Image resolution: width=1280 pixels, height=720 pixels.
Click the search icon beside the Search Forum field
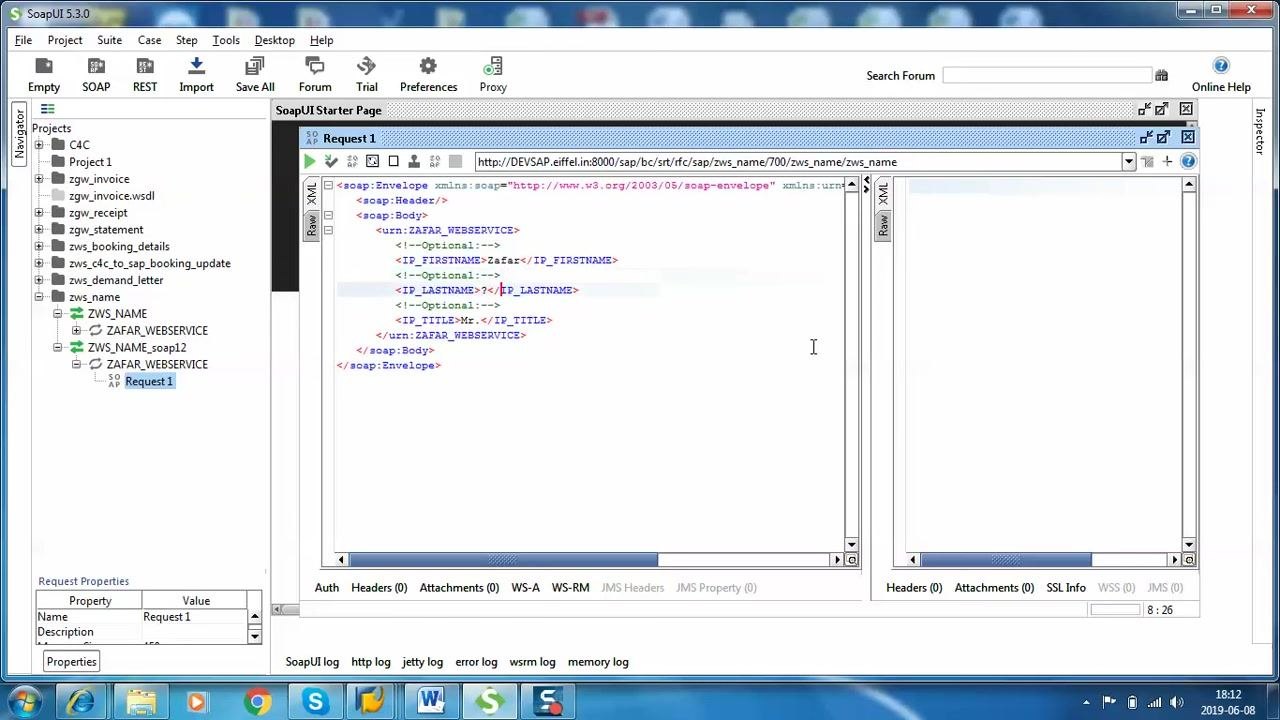click(x=1161, y=76)
